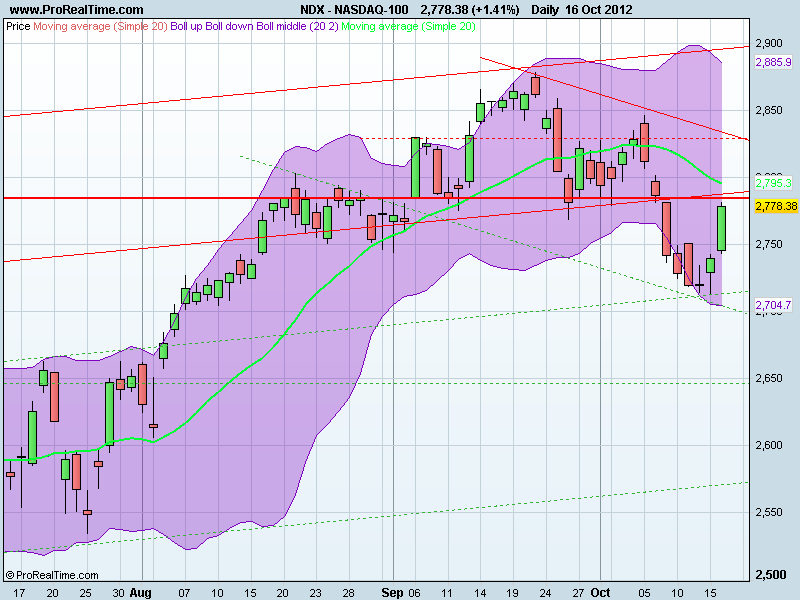Click the green 2,795.3 moving average tag

tap(773, 183)
